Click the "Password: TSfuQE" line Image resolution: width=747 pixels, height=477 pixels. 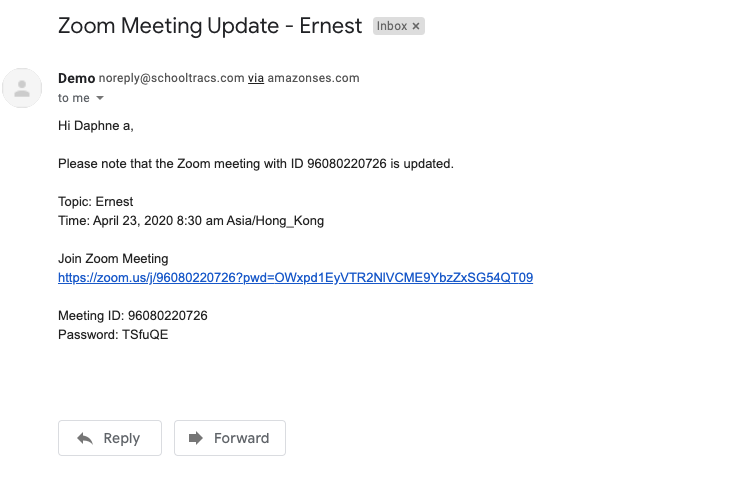113,334
